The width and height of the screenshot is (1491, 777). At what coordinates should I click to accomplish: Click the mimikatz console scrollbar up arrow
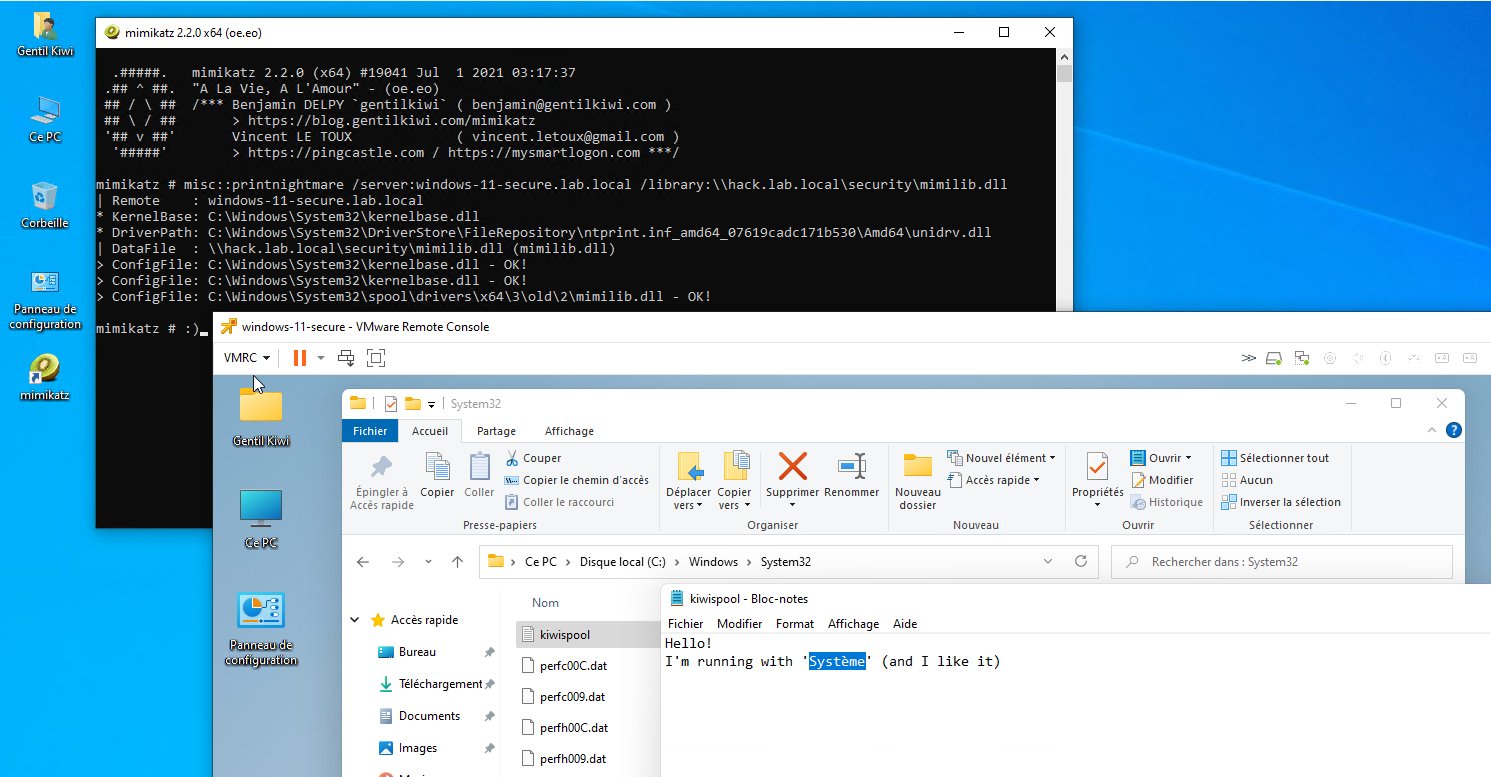pos(1065,57)
